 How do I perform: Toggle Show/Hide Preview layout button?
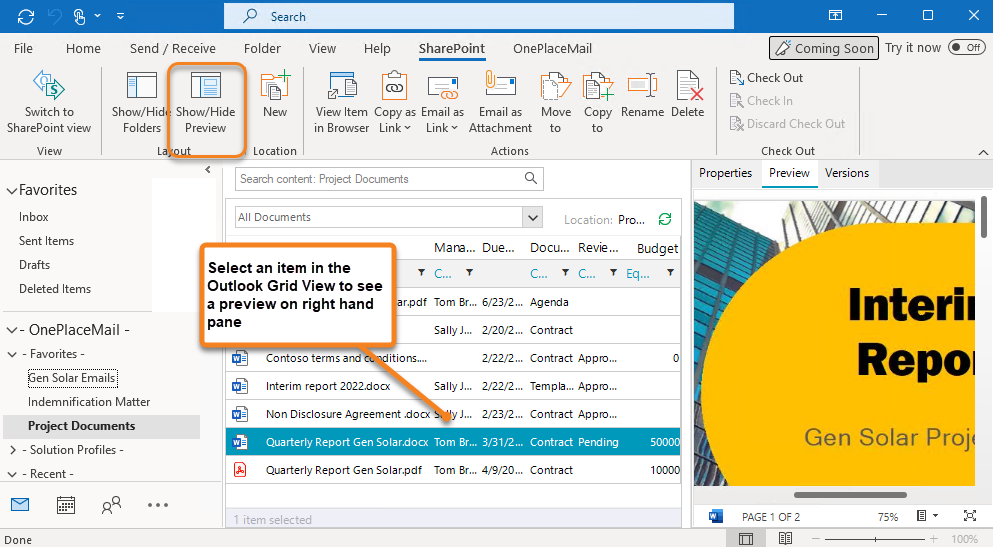pos(205,103)
